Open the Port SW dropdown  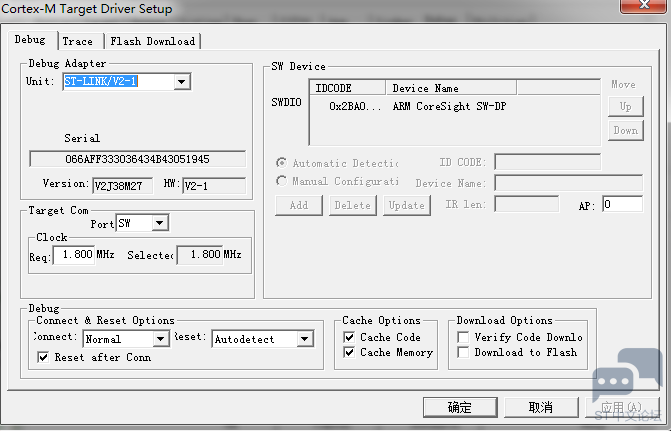pos(160,223)
